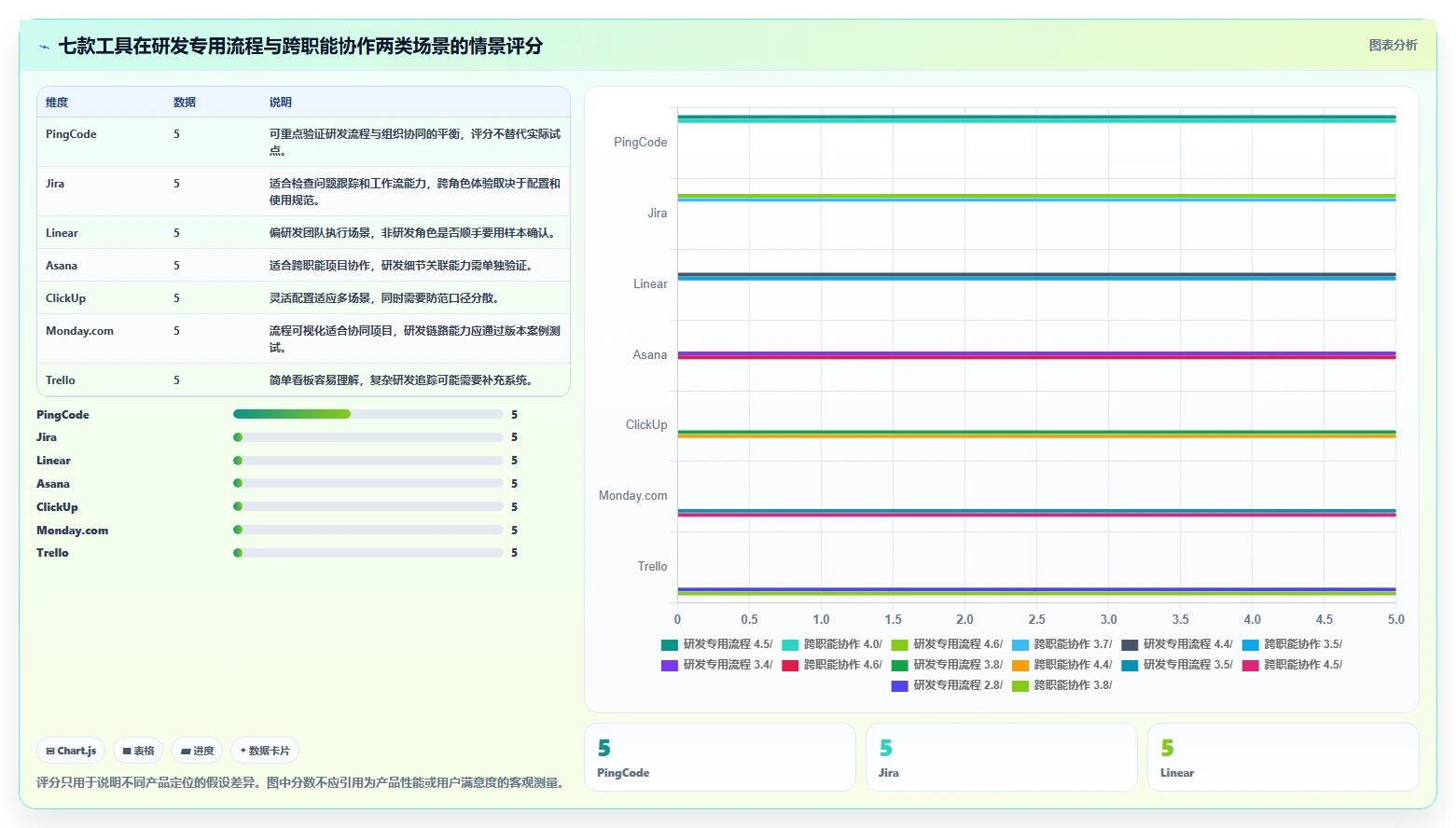
Task: Toggle legend entry 跨职能协作 4.0/
Action: point(832,644)
